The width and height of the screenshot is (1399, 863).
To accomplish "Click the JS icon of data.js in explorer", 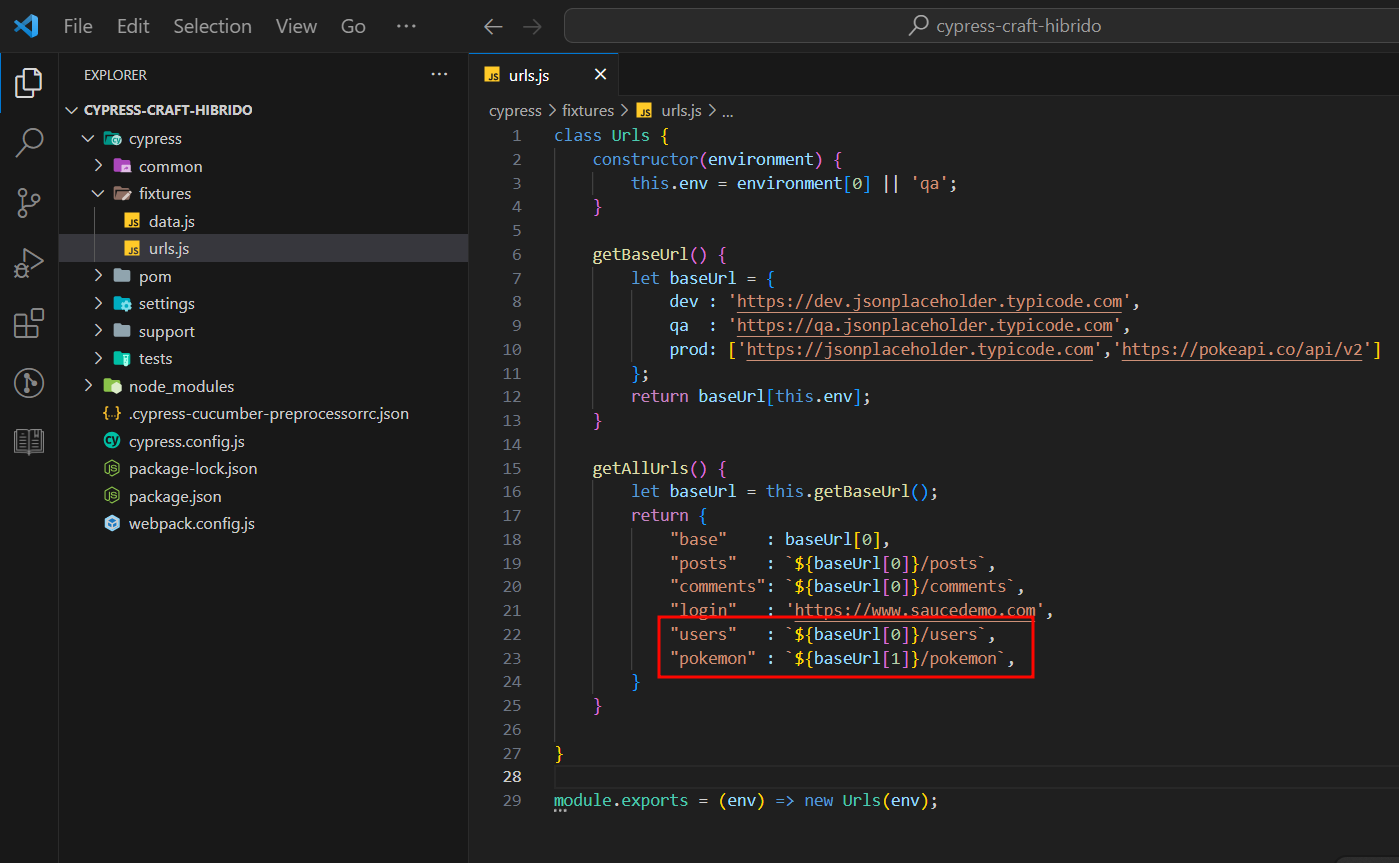I will pos(132,221).
